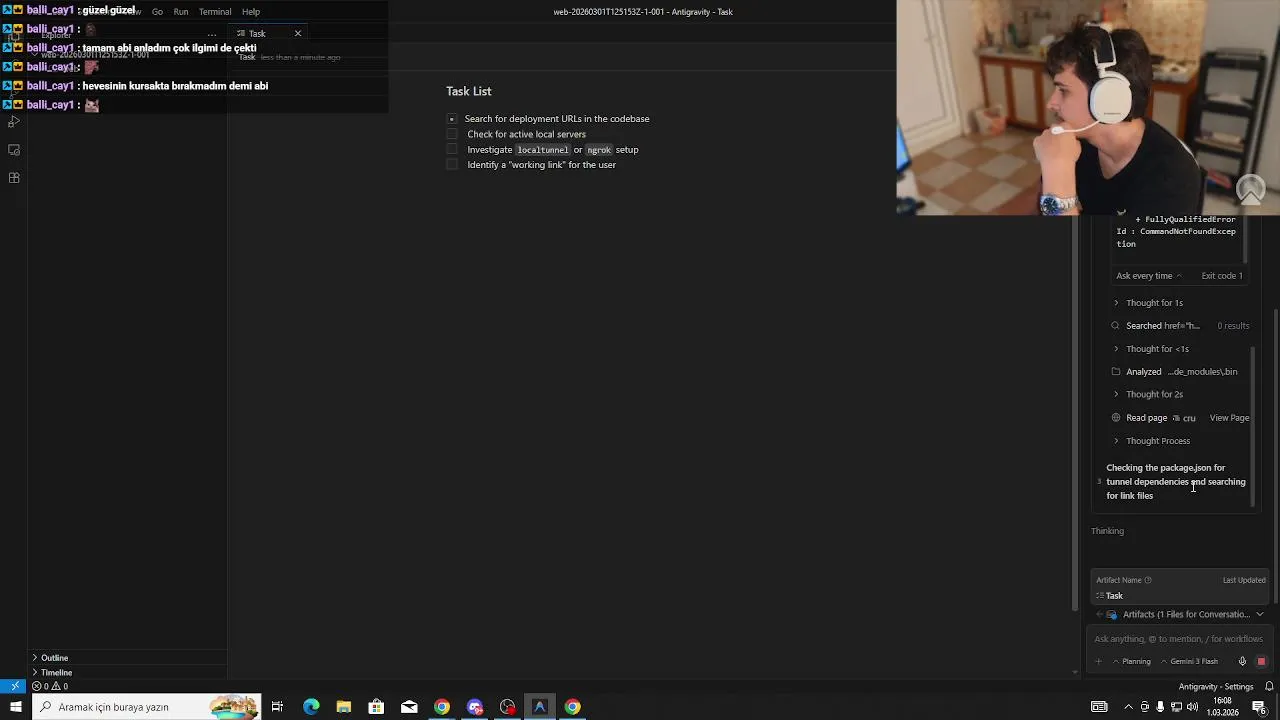Click the Thinking status text
Image resolution: width=1280 pixels, height=720 pixels.
point(1107,531)
